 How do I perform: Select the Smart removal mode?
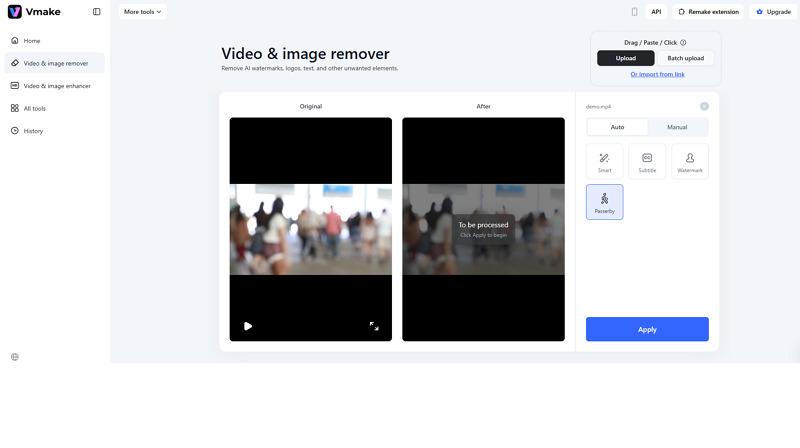pyautogui.click(x=604, y=161)
